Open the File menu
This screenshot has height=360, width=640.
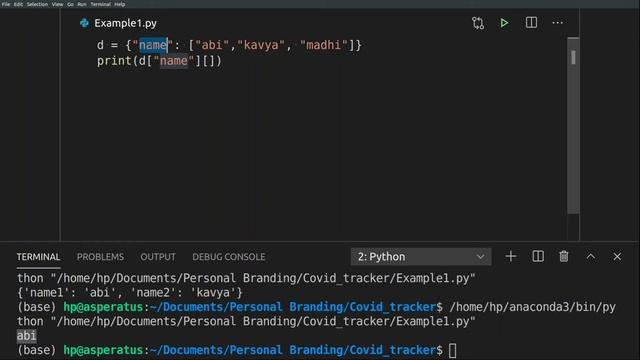[x=6, y=4]
